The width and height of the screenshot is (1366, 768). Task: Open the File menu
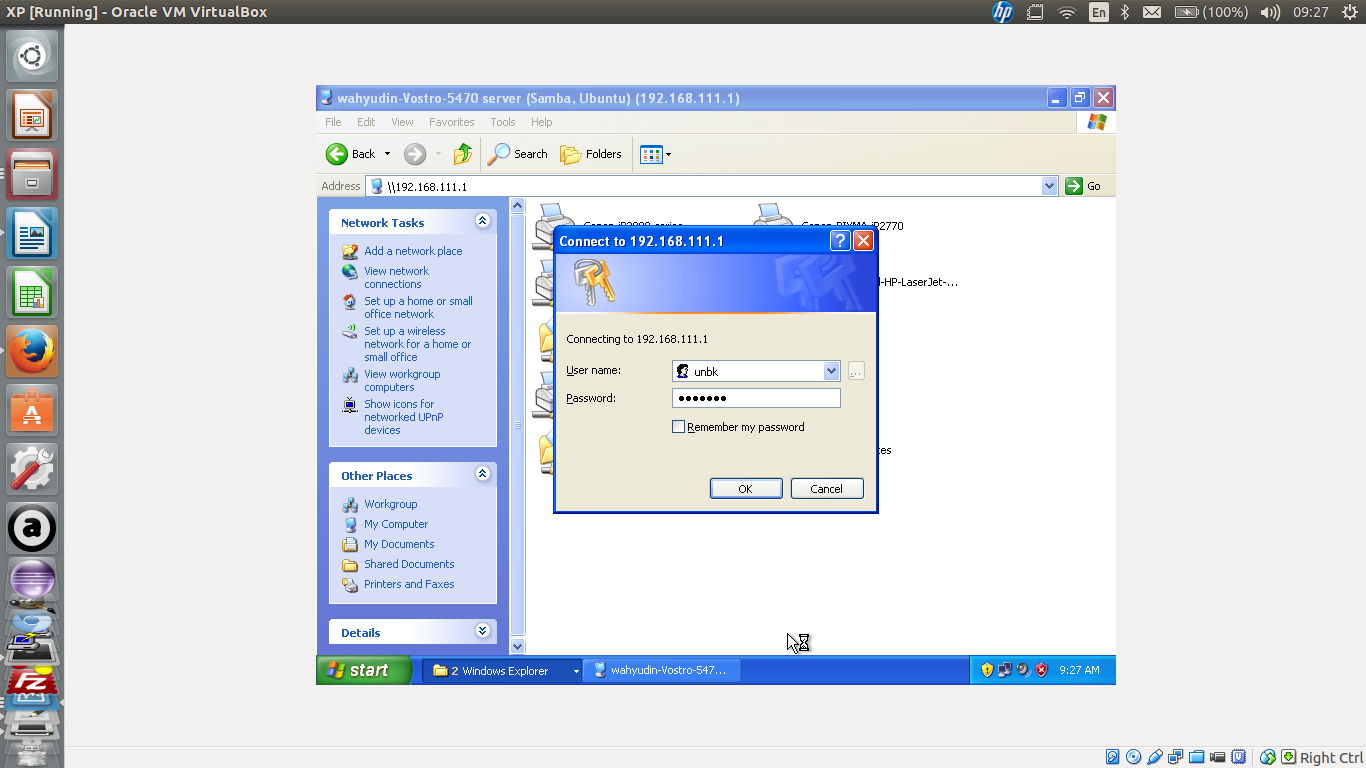pyautogui.click(x=333, y=122)
